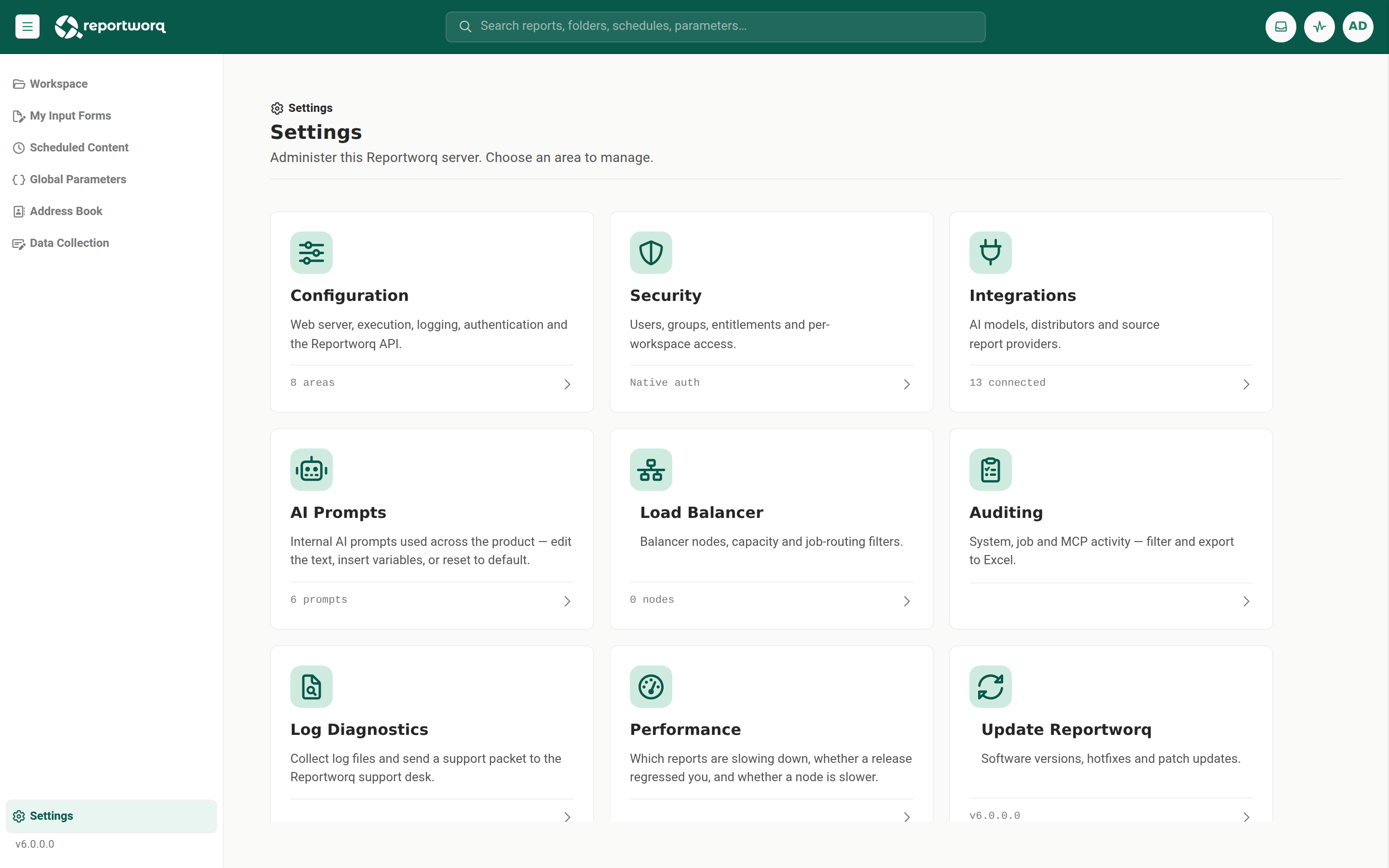Click the Data Collection icon
Viewport: 1389px width, 868px height.
coord(19,244)
